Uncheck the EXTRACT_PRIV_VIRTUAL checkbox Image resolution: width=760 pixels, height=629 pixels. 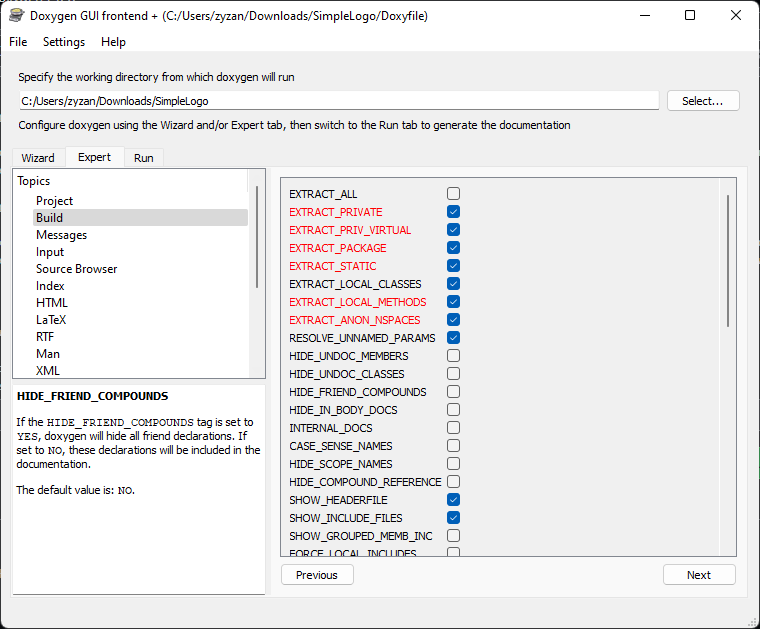click(x=454, y=230)
